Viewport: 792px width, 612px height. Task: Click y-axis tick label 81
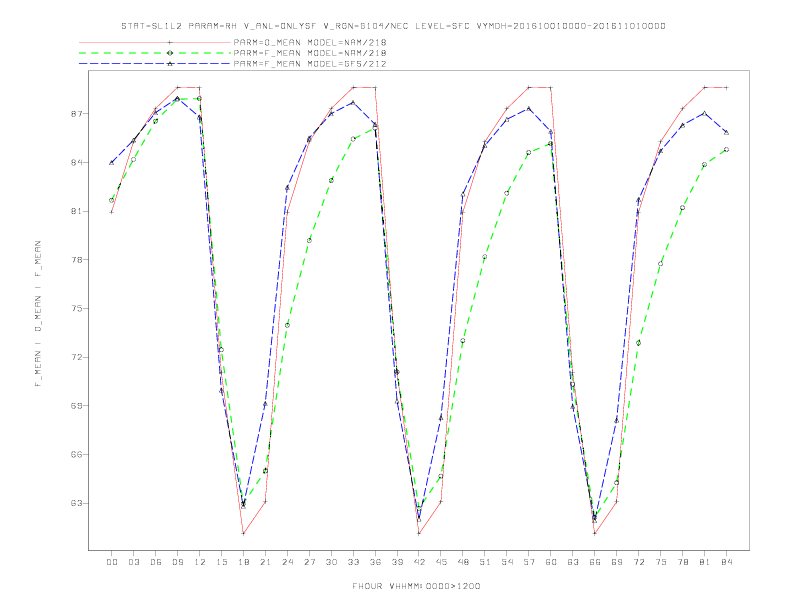click(x=76, y=211)
